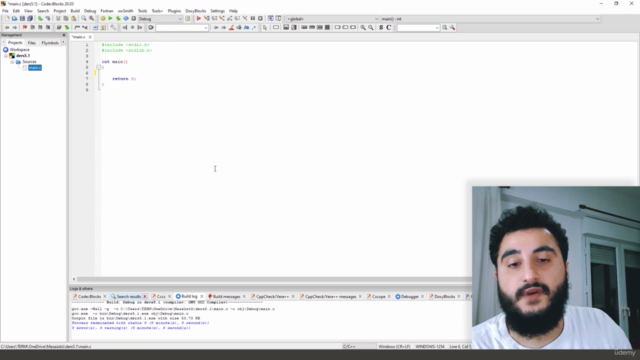This screenshot has width=640, height=360.
Task: Open the Debug build target dropdown
Action: point(160,19)
